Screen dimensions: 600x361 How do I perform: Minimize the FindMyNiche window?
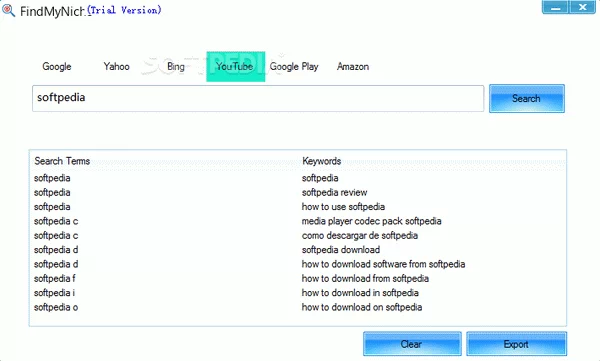tap(555, 7)
